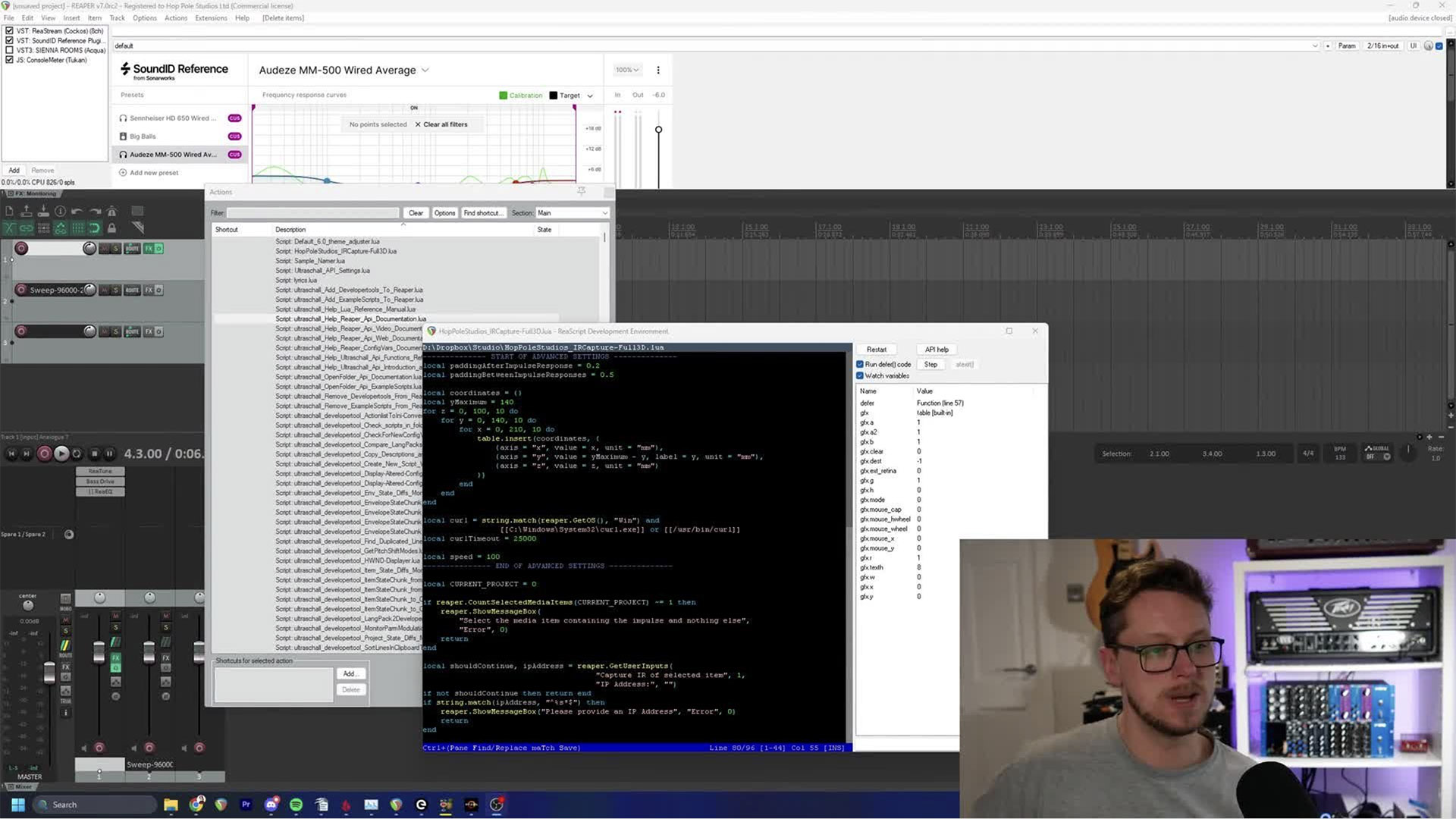Toggle the metronome icon in toolbar
Viewport: 1456px width, 819px height.
111,212
